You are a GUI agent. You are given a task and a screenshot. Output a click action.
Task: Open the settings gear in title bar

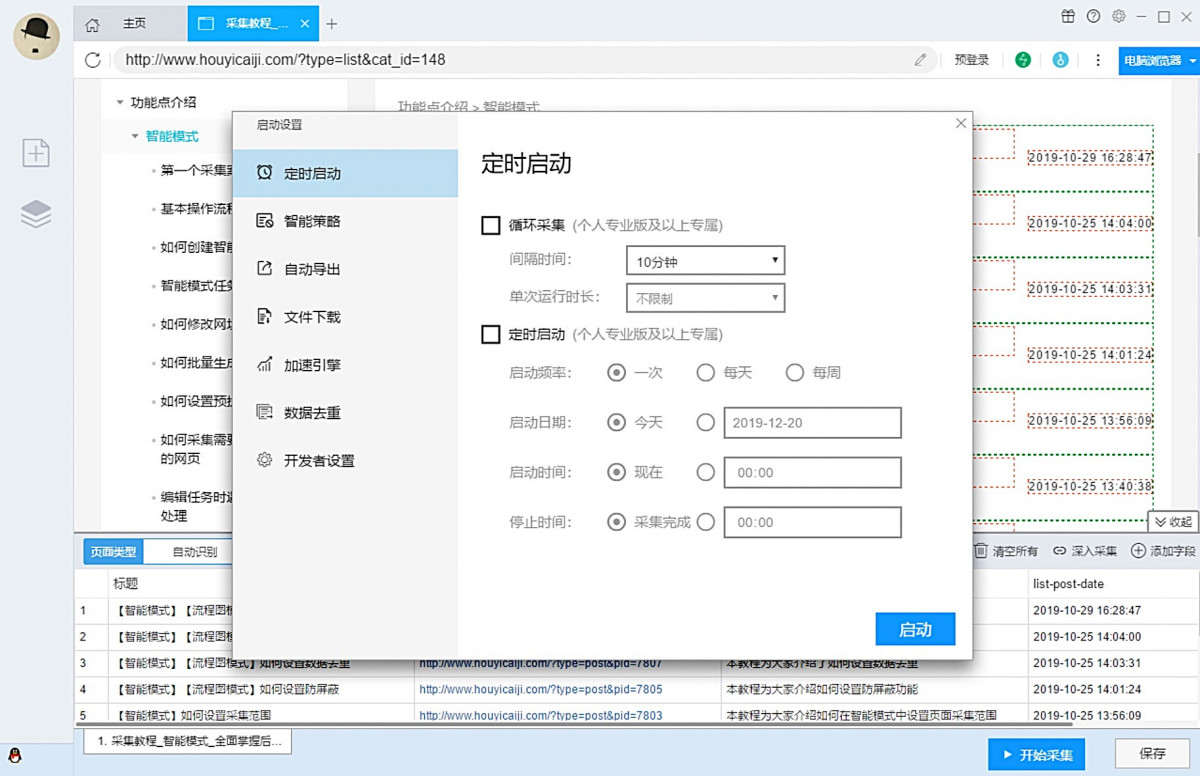[x=1119, y=16]
